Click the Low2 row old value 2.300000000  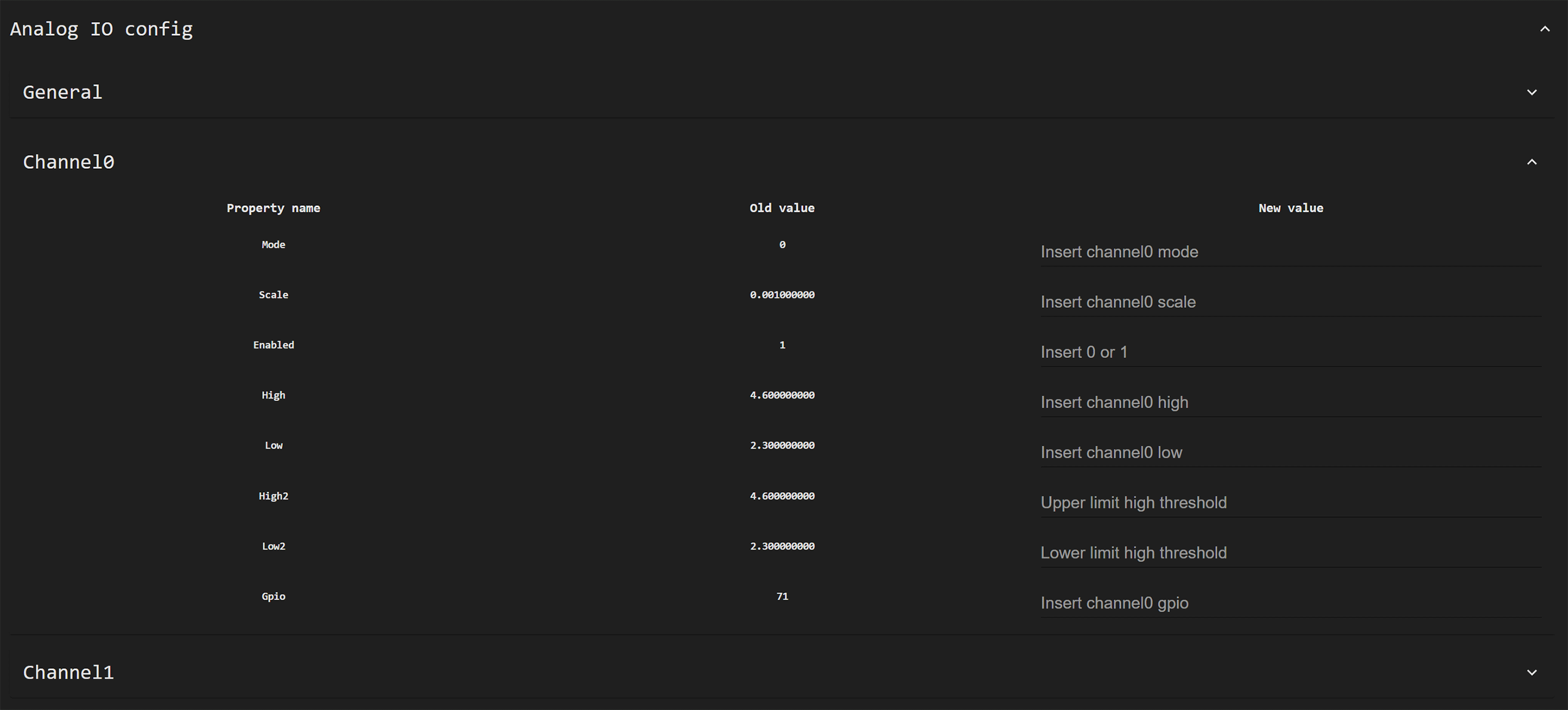[x=782, y=547]
